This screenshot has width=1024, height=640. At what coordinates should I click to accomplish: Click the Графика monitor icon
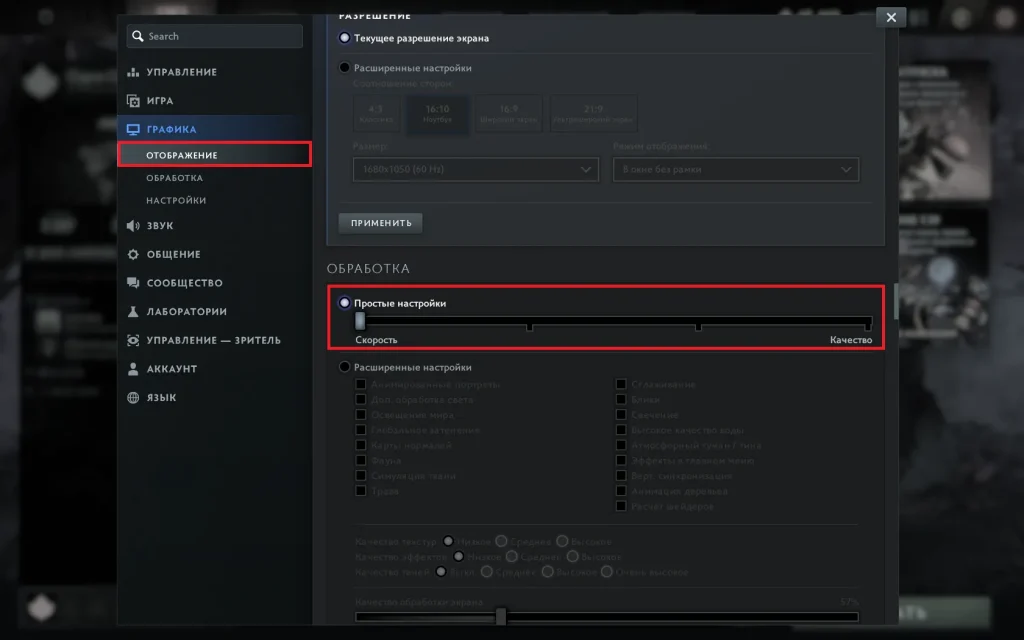133,129
